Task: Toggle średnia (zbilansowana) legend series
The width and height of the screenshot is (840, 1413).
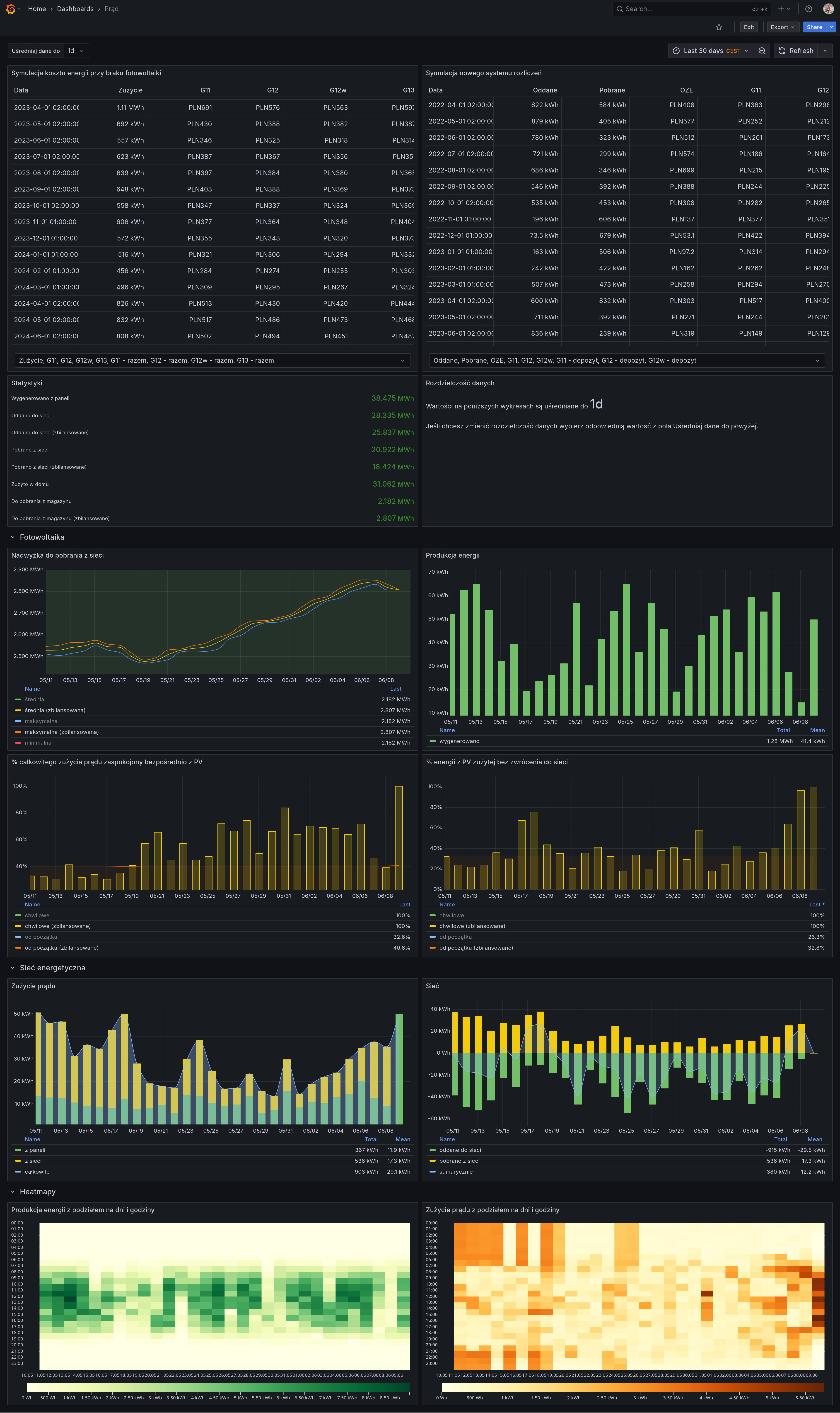Action: click(x=55, y=710)
